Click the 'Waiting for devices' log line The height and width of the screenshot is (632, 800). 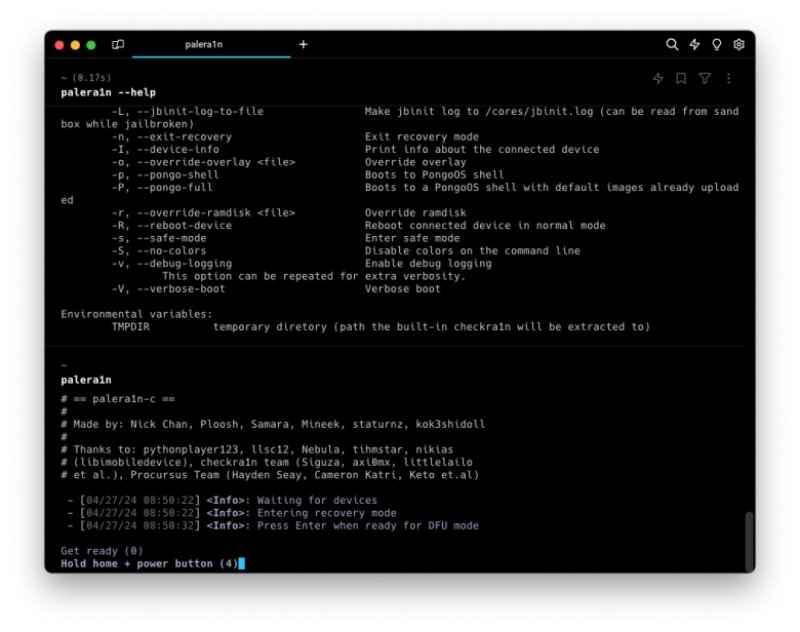coord(222,500)
